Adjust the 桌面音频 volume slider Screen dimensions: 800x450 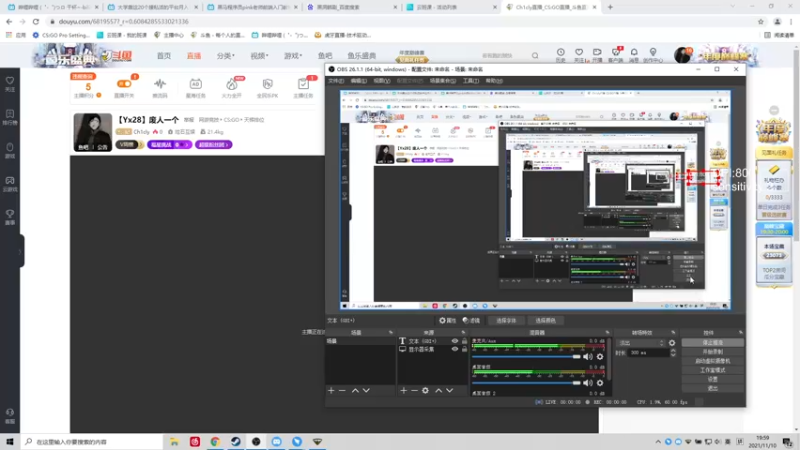click(x=526, y=383)
